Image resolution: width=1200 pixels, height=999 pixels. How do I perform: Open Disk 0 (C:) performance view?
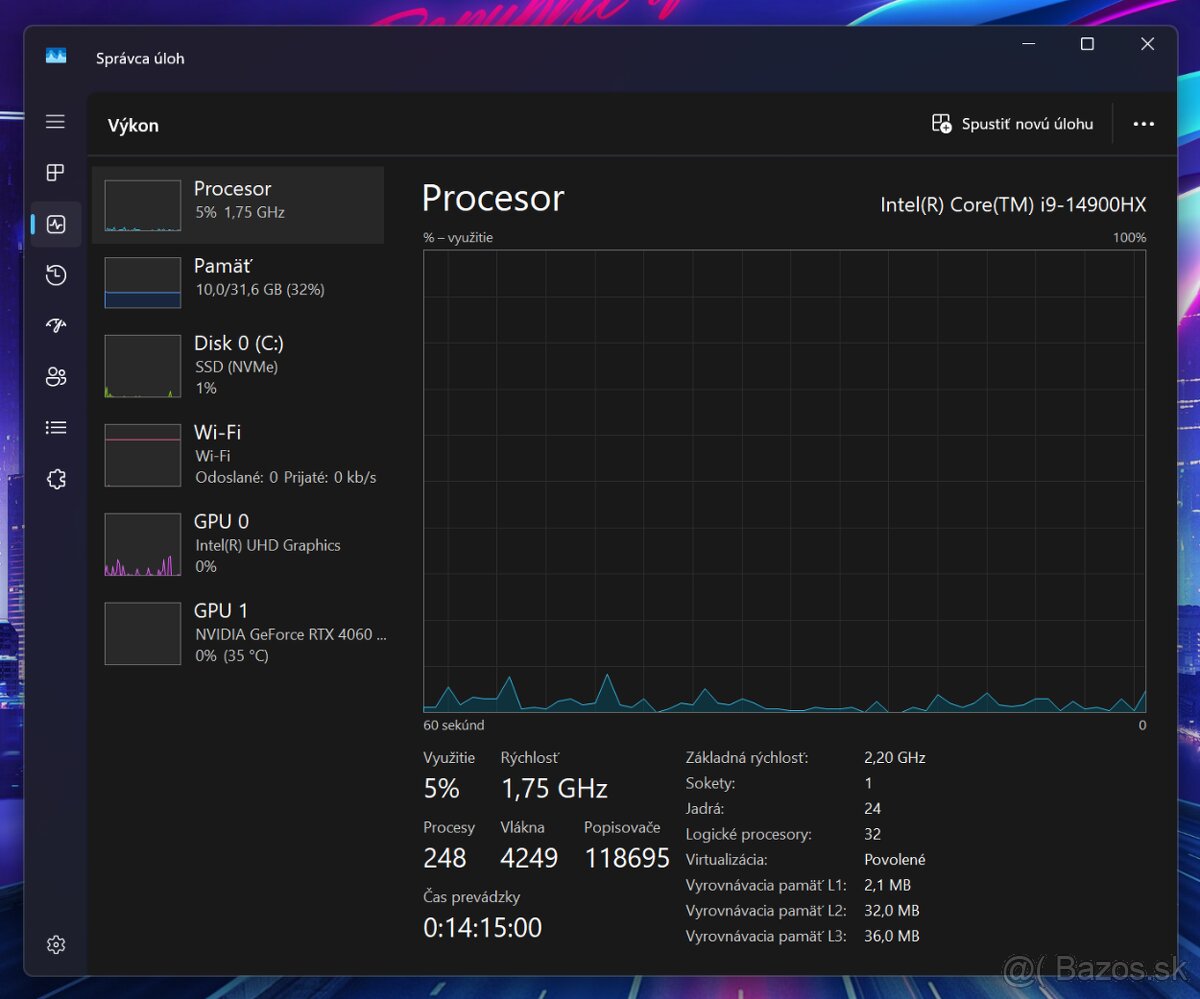(238, 366)
